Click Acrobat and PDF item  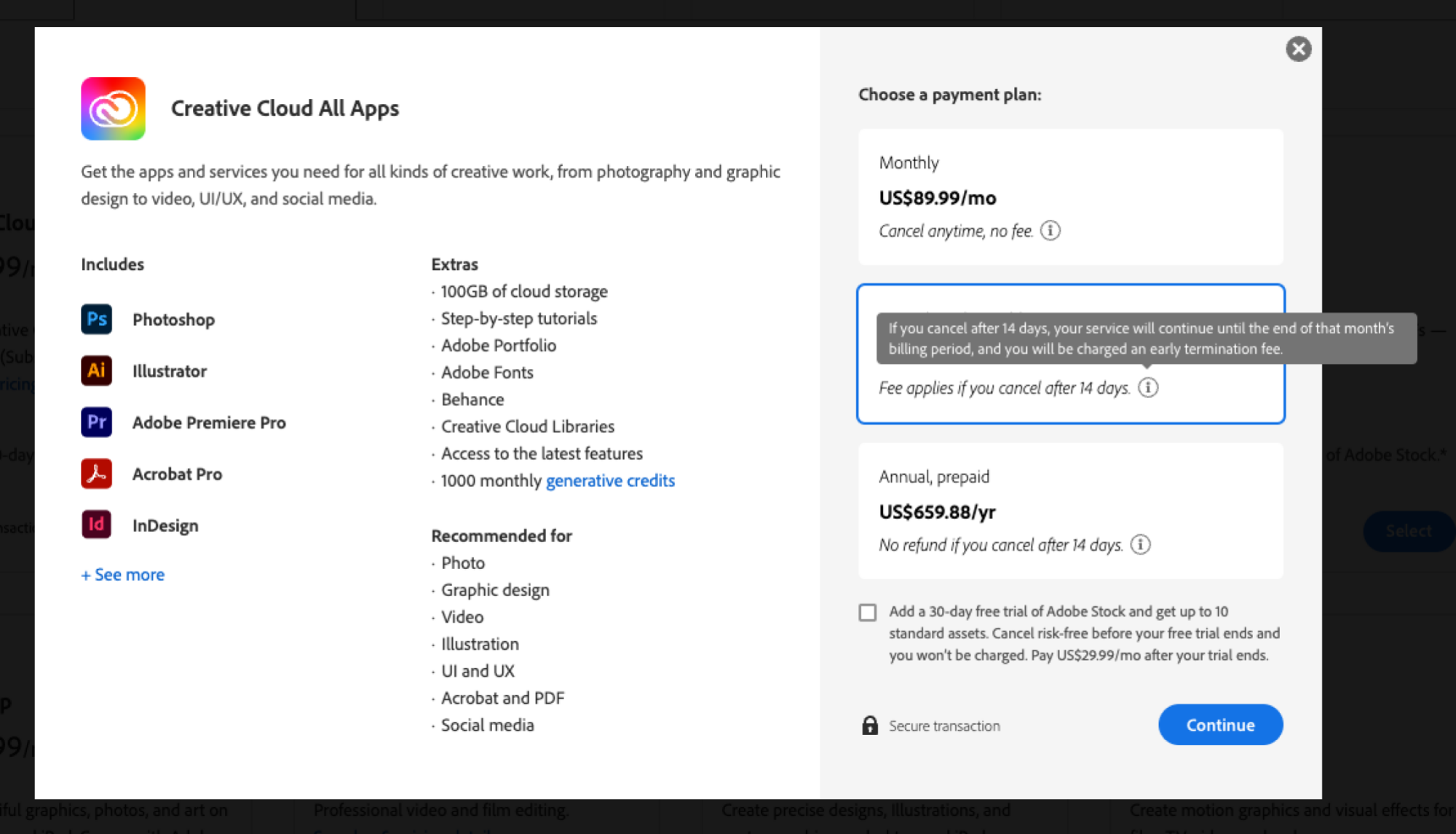502,697
